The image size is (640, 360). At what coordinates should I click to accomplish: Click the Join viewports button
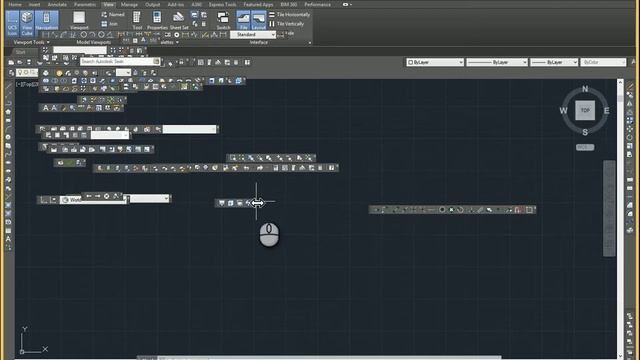(110, 24)
